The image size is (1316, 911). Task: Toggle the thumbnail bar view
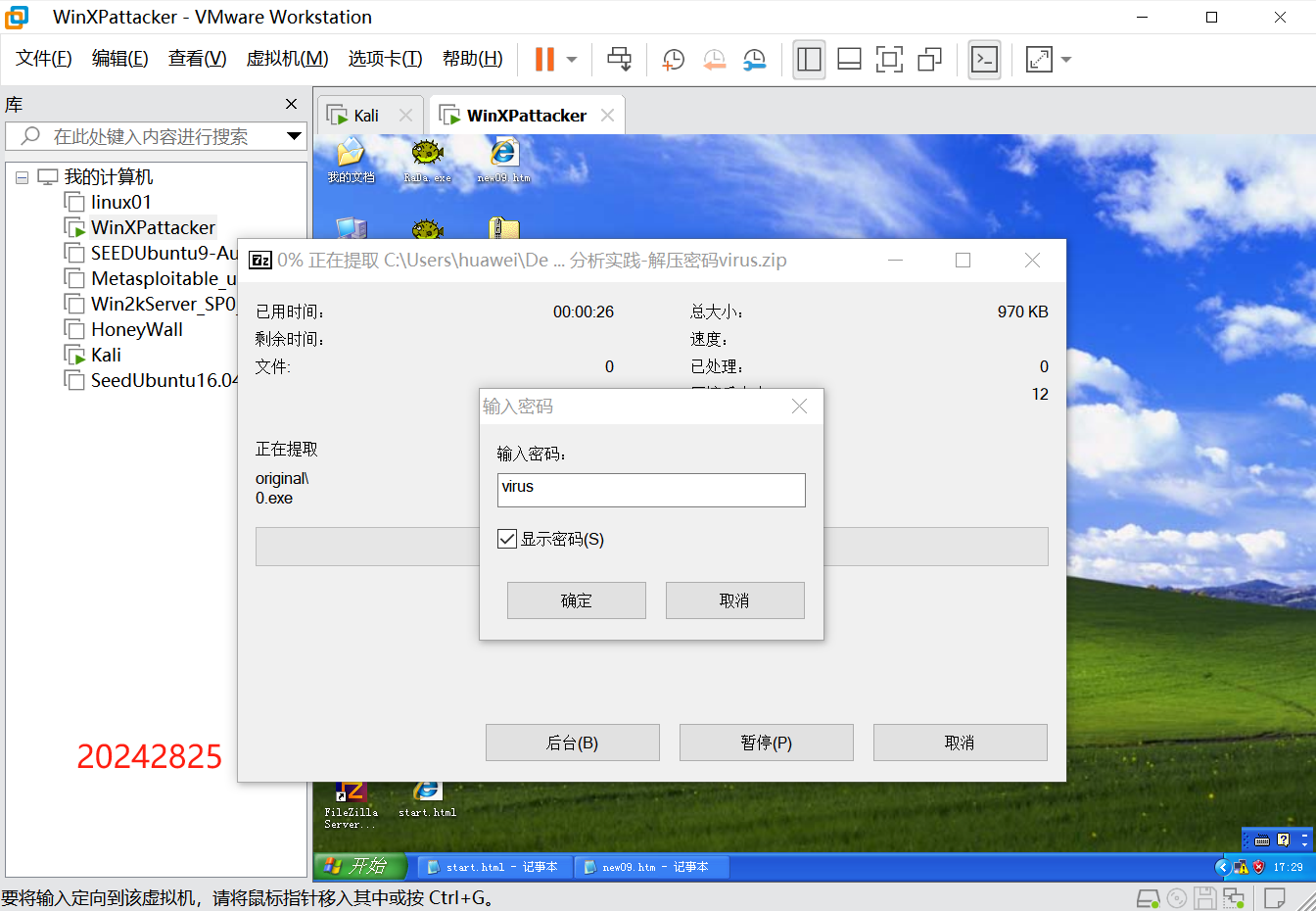point(848,60)
